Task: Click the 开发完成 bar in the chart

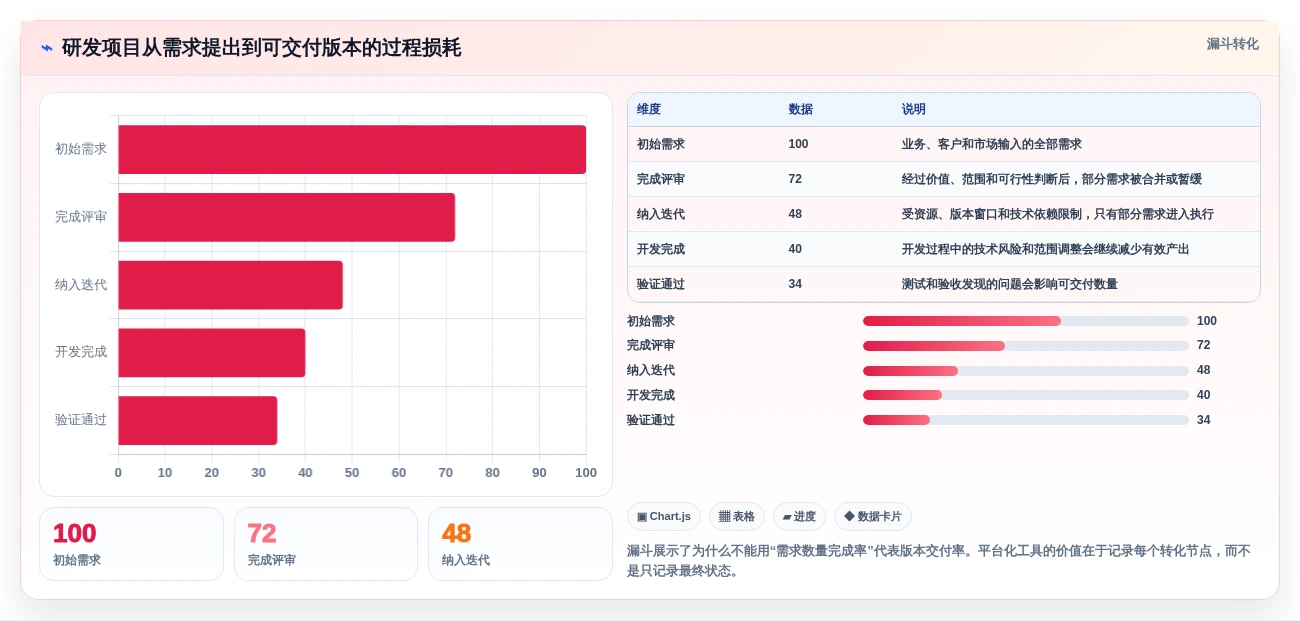Action: coord(212,352)
